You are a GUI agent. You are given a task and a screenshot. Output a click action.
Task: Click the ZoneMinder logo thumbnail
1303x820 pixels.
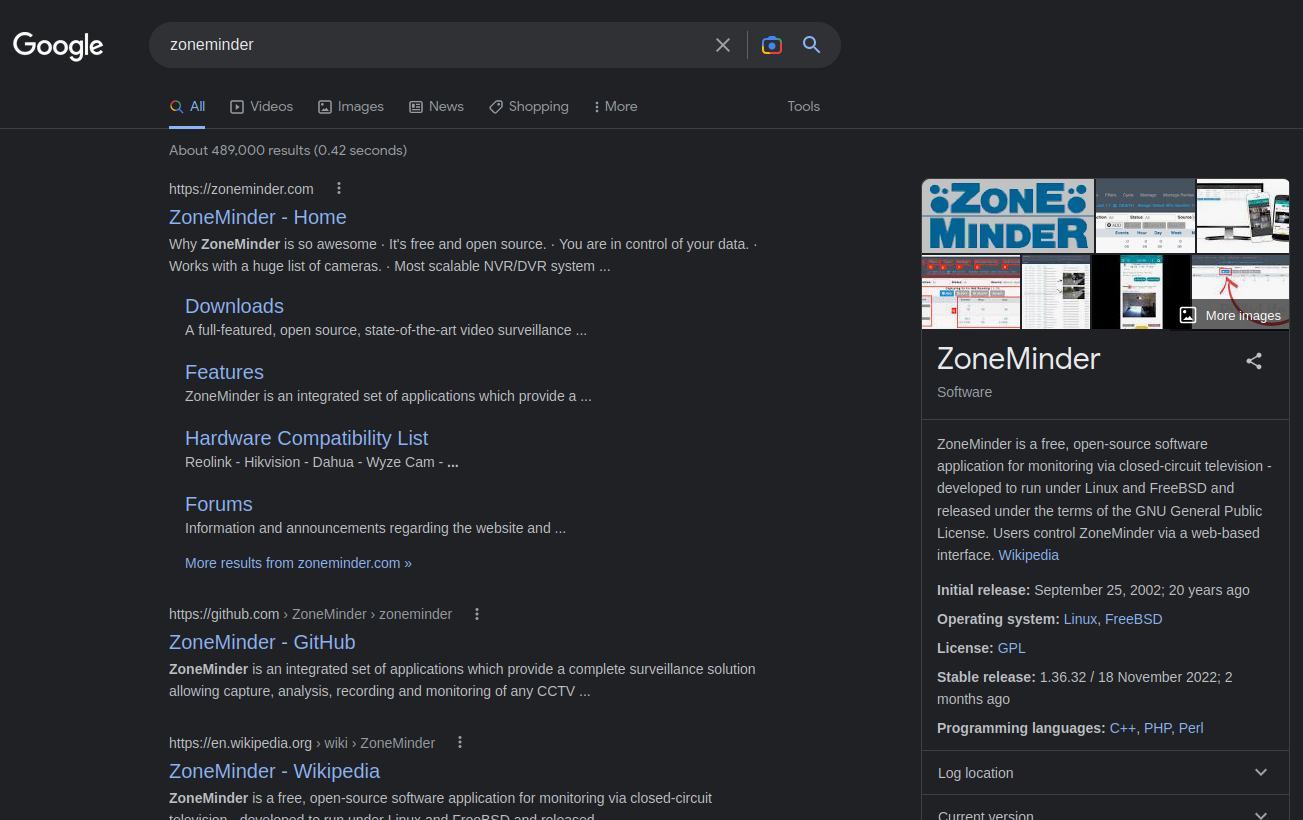pyautogui.click(x=1007, y=216)
